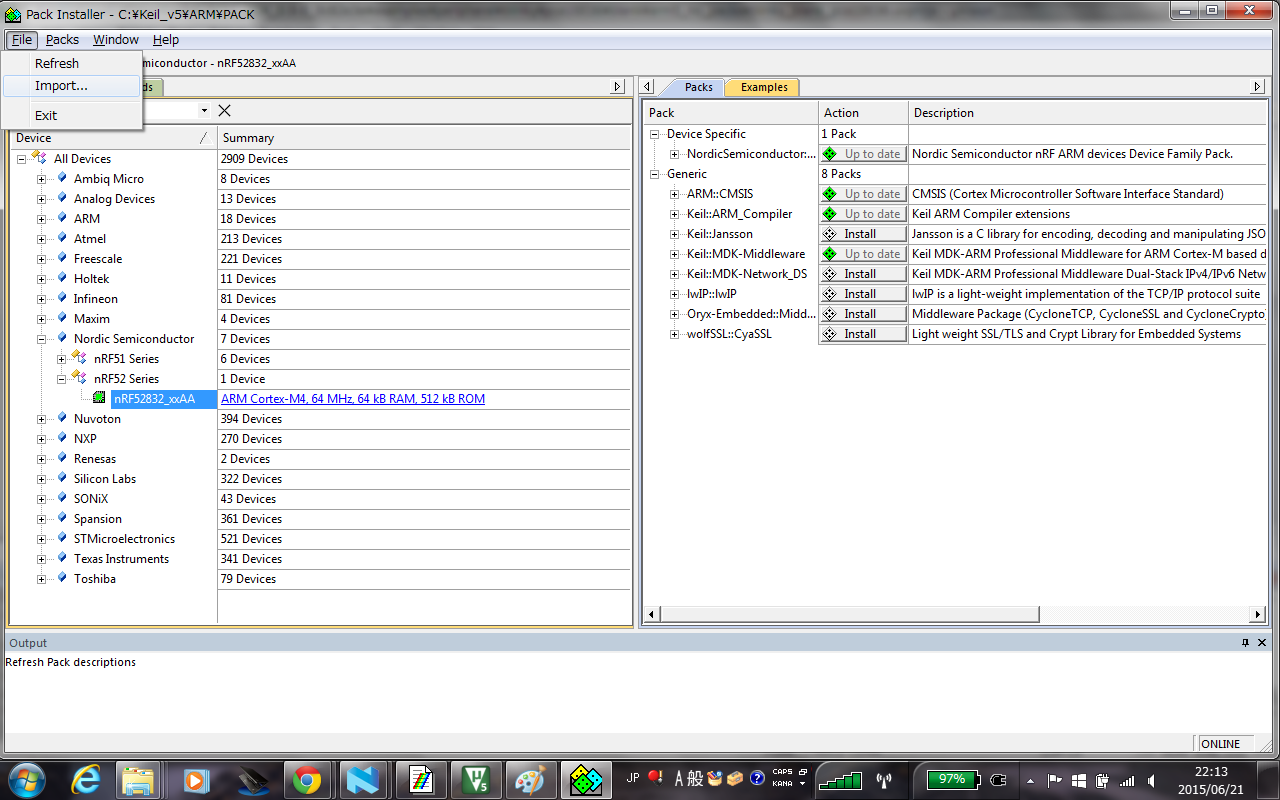
Task: Click Up to date button for ARM::CMSIS
Action: (x=863, y=194)
